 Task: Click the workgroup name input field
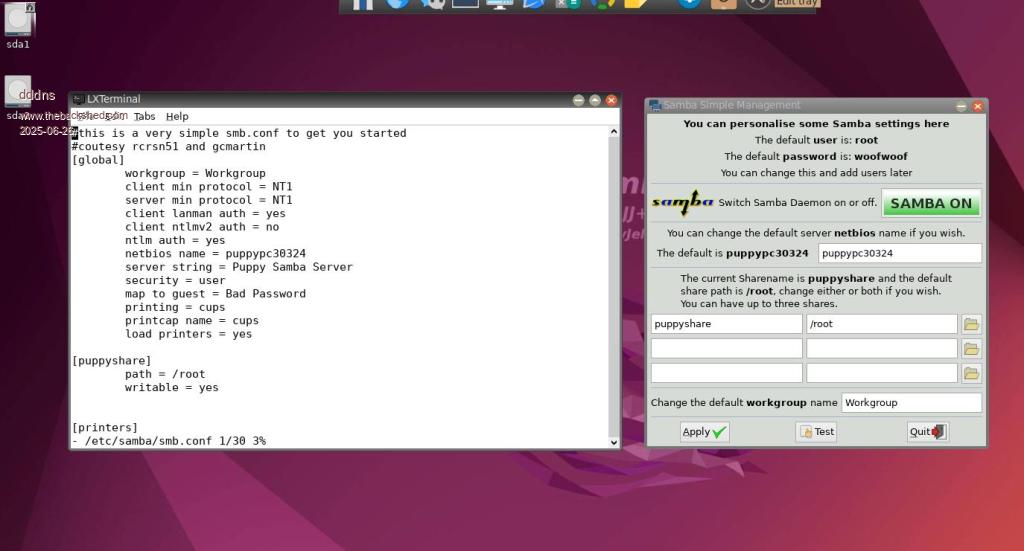(x=911, y=402)
